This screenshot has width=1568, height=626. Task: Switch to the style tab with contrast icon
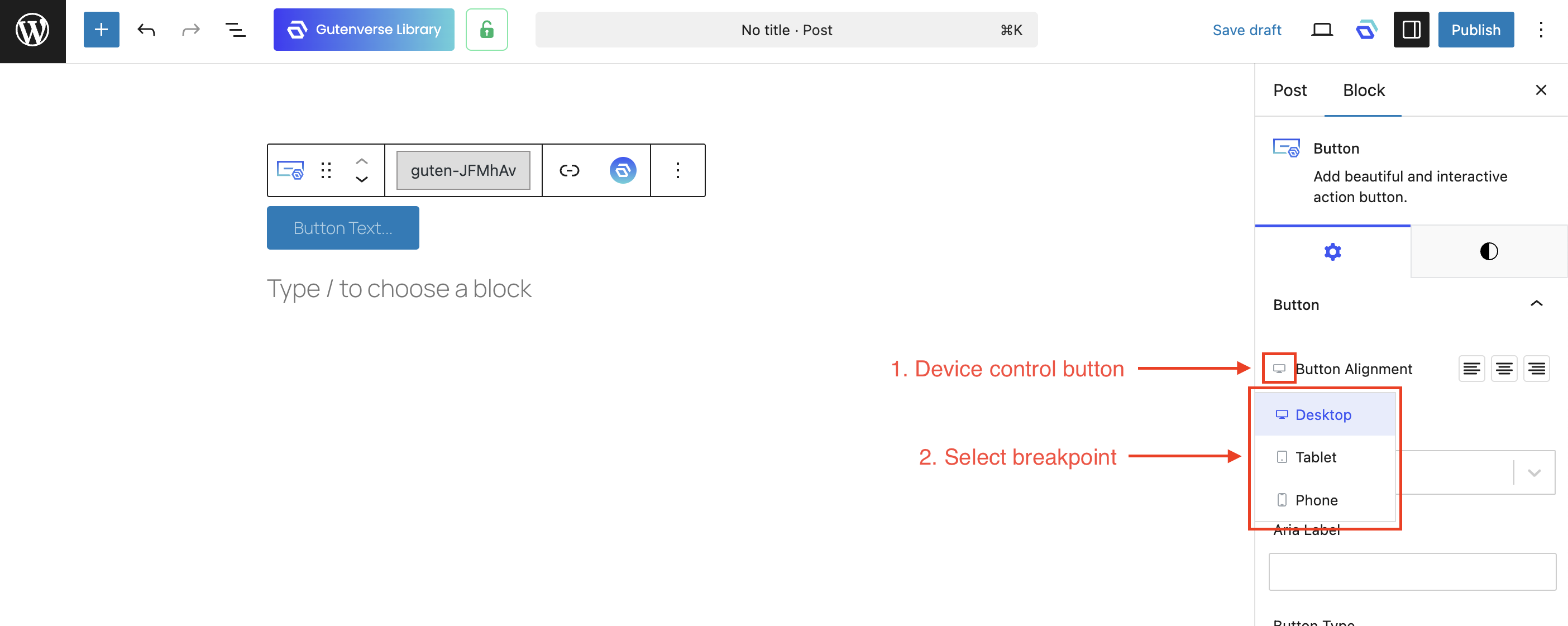coord(1488,251)
